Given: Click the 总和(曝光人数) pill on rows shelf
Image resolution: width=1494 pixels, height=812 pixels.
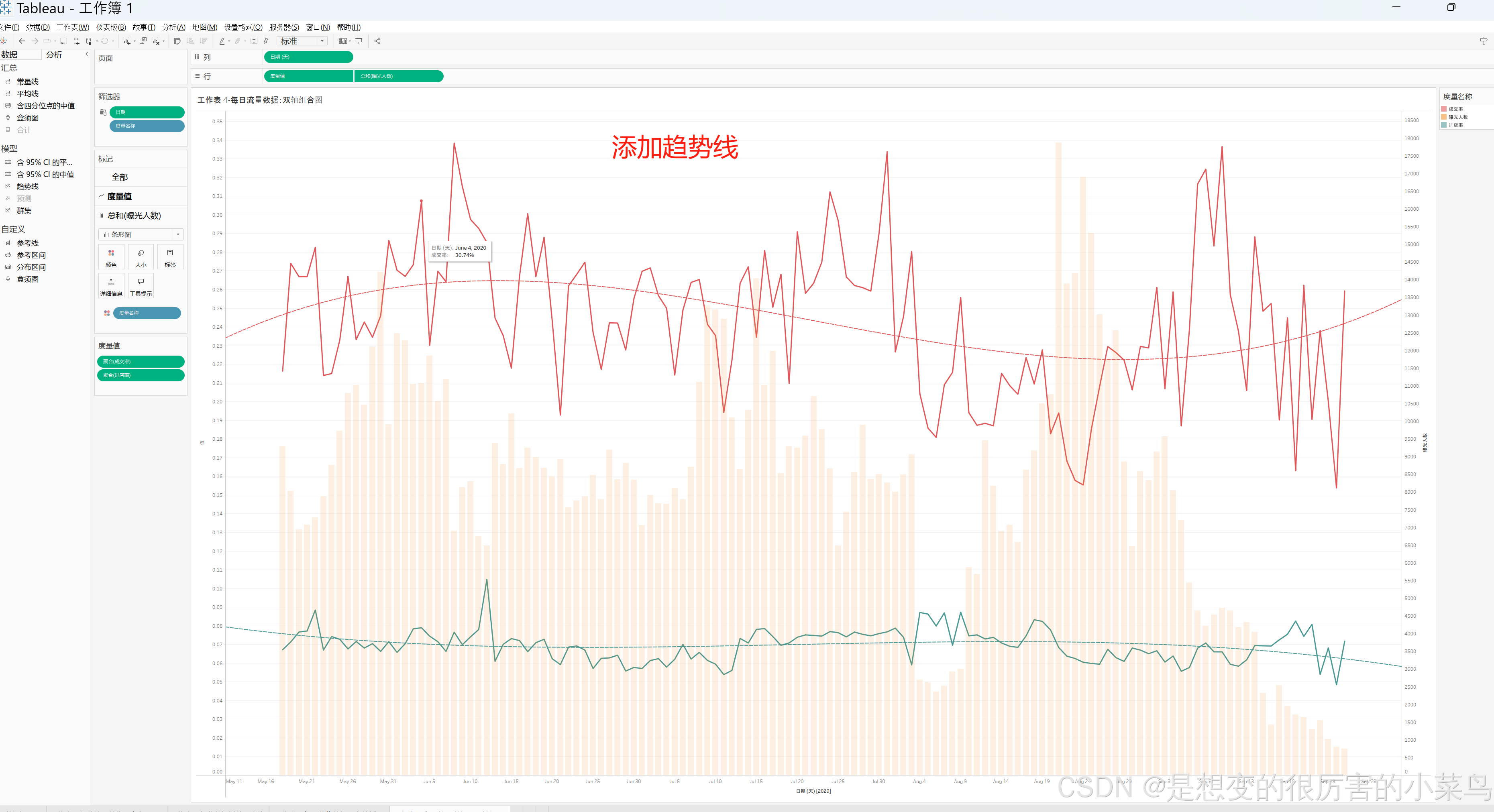Looking at the screenshot, I should pos(398,76).
